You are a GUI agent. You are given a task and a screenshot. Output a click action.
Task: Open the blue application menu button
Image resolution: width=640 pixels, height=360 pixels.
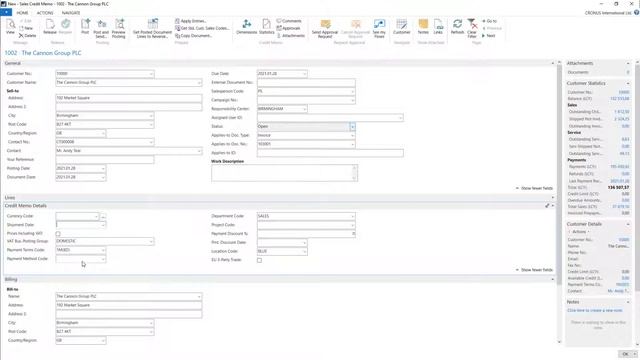[6, 13]
